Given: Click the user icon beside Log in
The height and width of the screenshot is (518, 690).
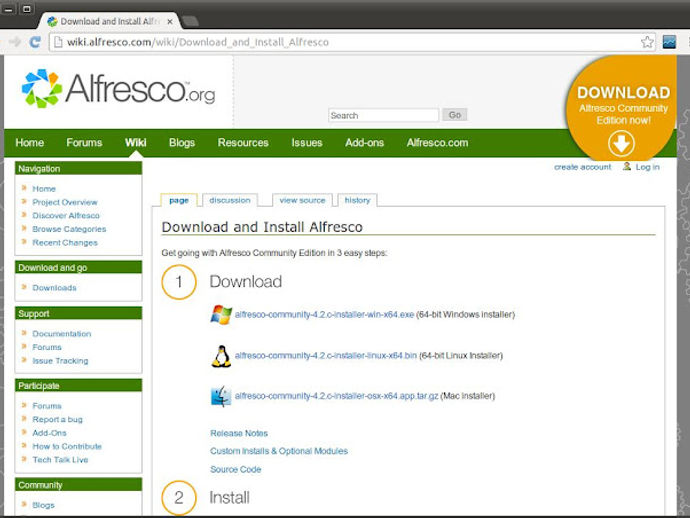Looking at the screenshot, I should pos(627,166).
